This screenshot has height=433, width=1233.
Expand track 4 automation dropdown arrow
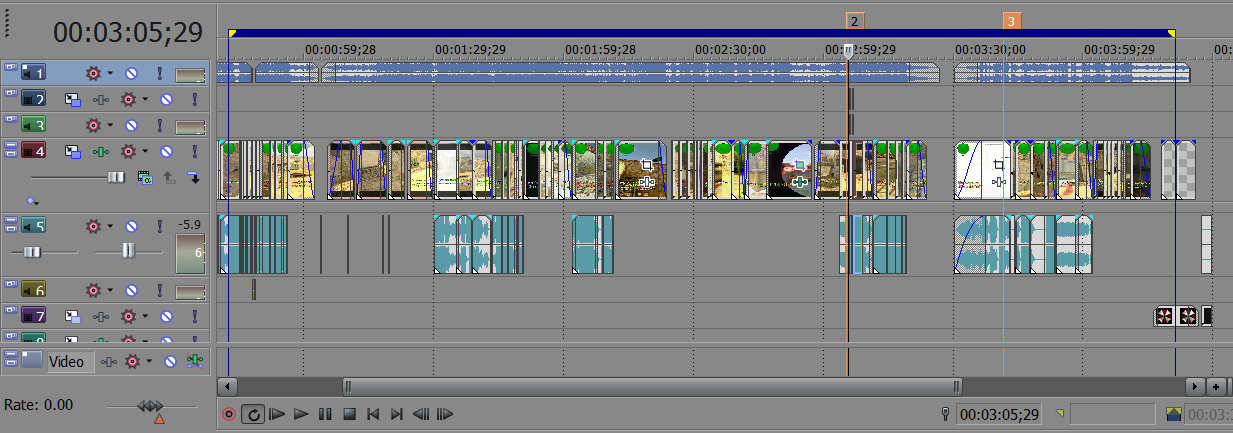[144, 152]
